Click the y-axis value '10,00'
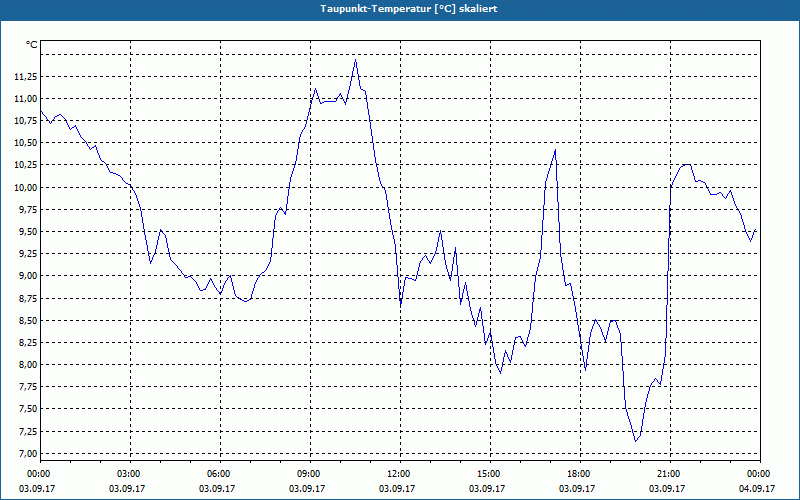This screenshot has width=800, height=500. coord(25,187)
